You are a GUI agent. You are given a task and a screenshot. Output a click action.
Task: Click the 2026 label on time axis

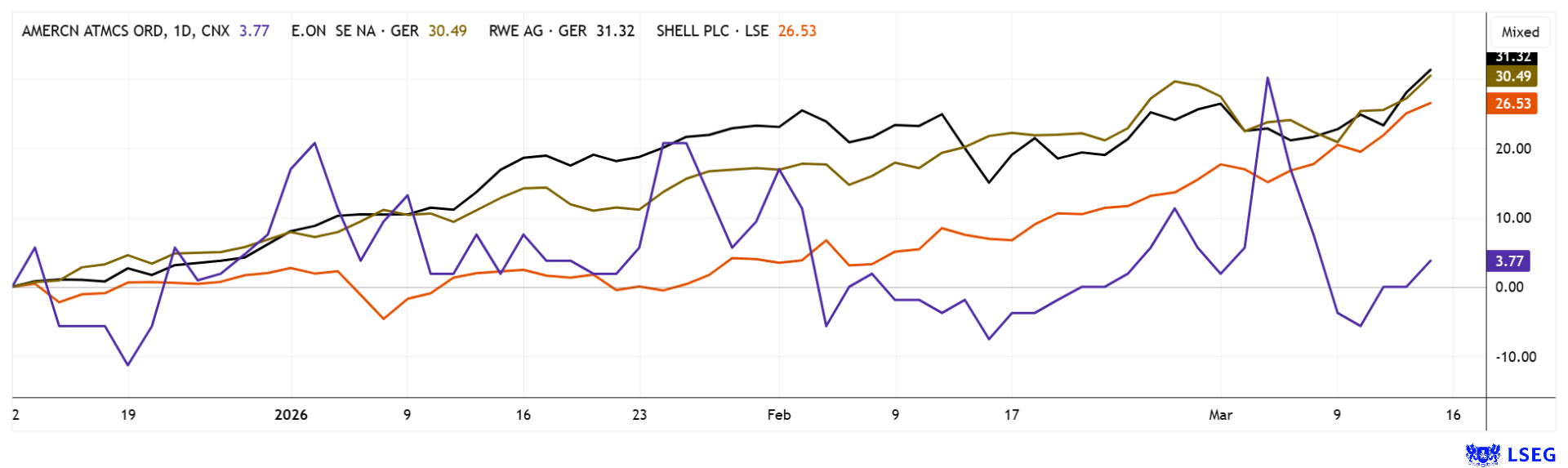[291, 415]
